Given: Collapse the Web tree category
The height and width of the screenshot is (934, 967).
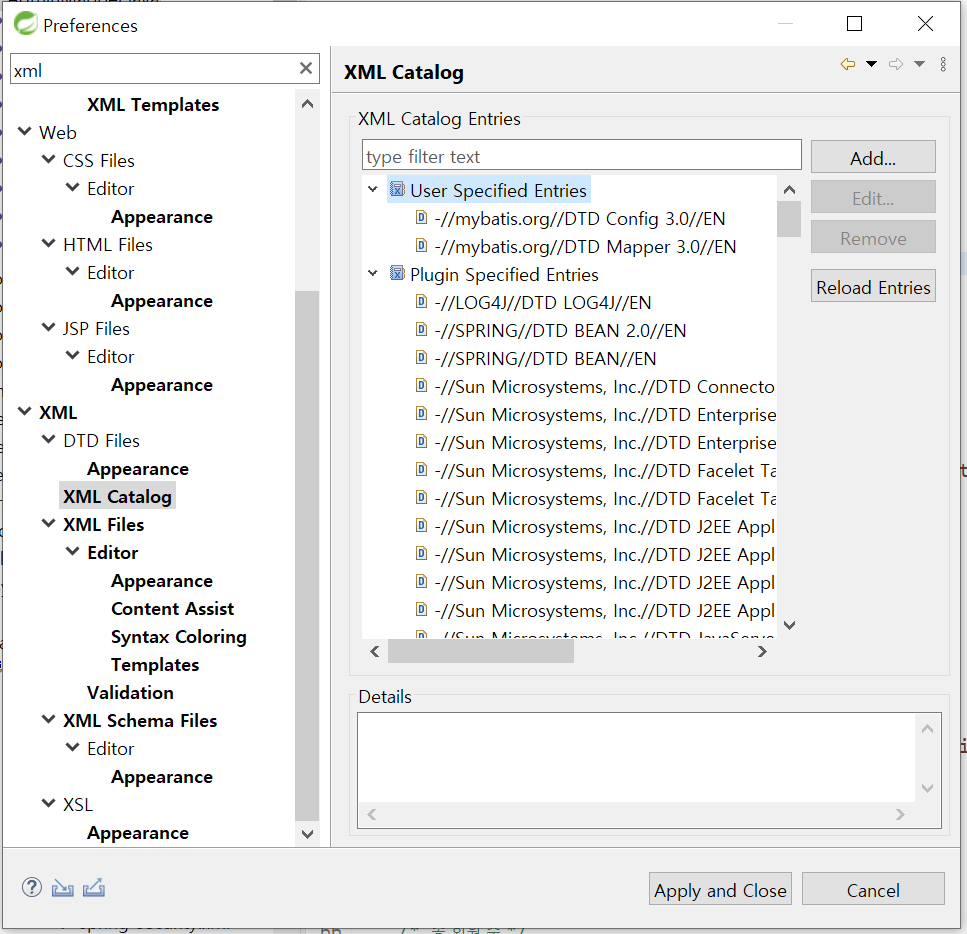Looking at the screenshot, I should [25, 131].
